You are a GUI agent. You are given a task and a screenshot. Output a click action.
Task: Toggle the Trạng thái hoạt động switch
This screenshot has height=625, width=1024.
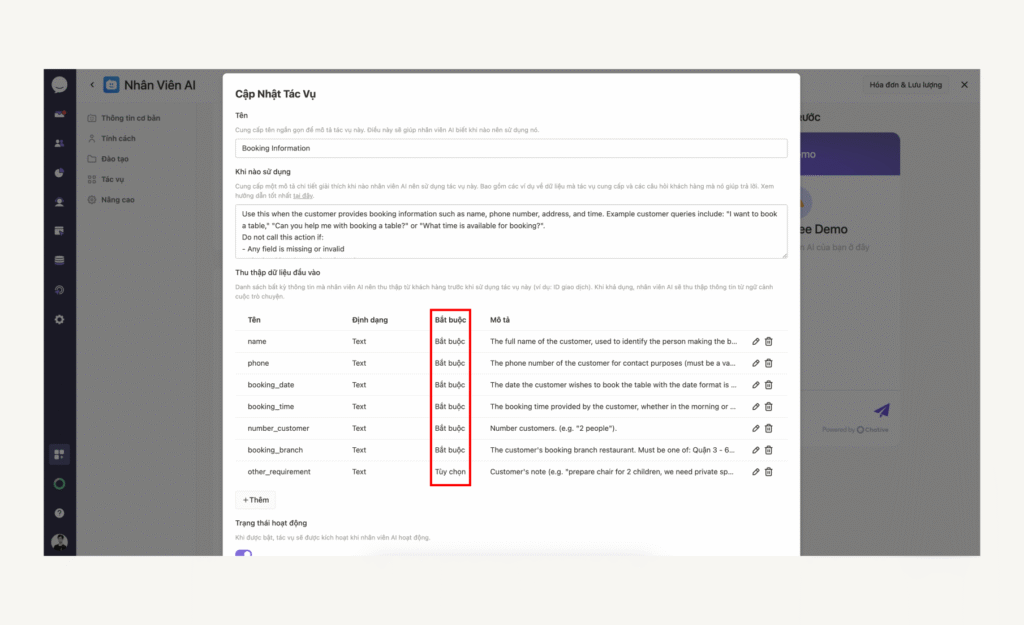click(x=244, y=553)
